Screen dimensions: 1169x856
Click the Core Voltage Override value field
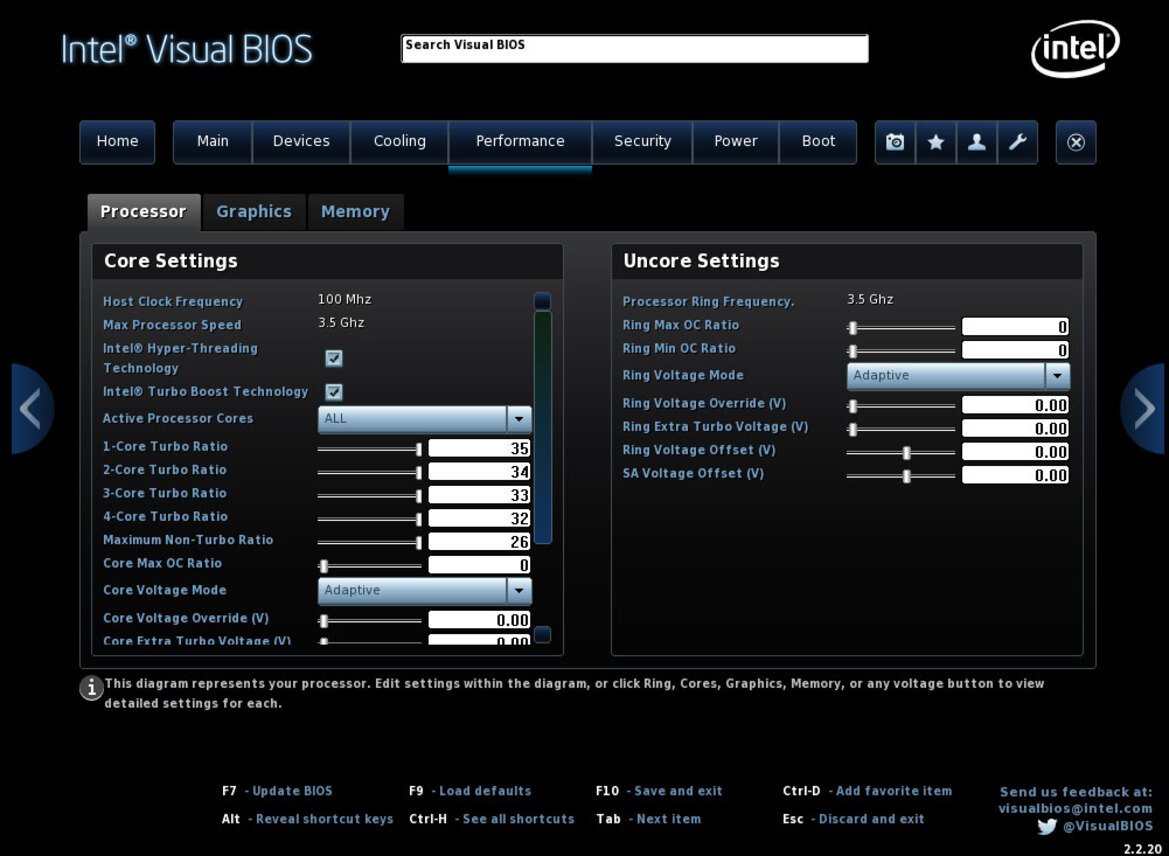479,620
